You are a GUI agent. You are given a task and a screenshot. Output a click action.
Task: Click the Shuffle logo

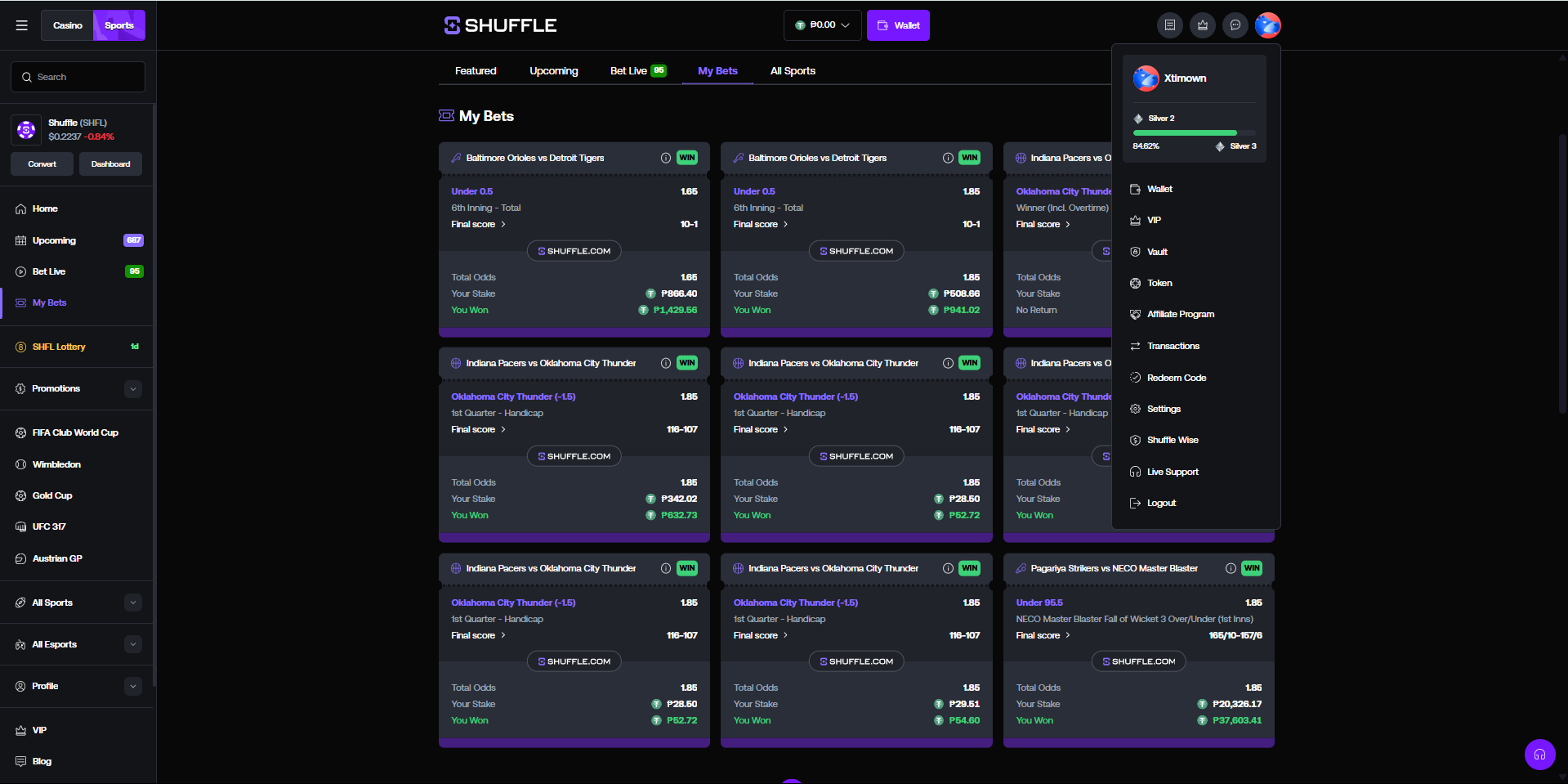[500, 25]
